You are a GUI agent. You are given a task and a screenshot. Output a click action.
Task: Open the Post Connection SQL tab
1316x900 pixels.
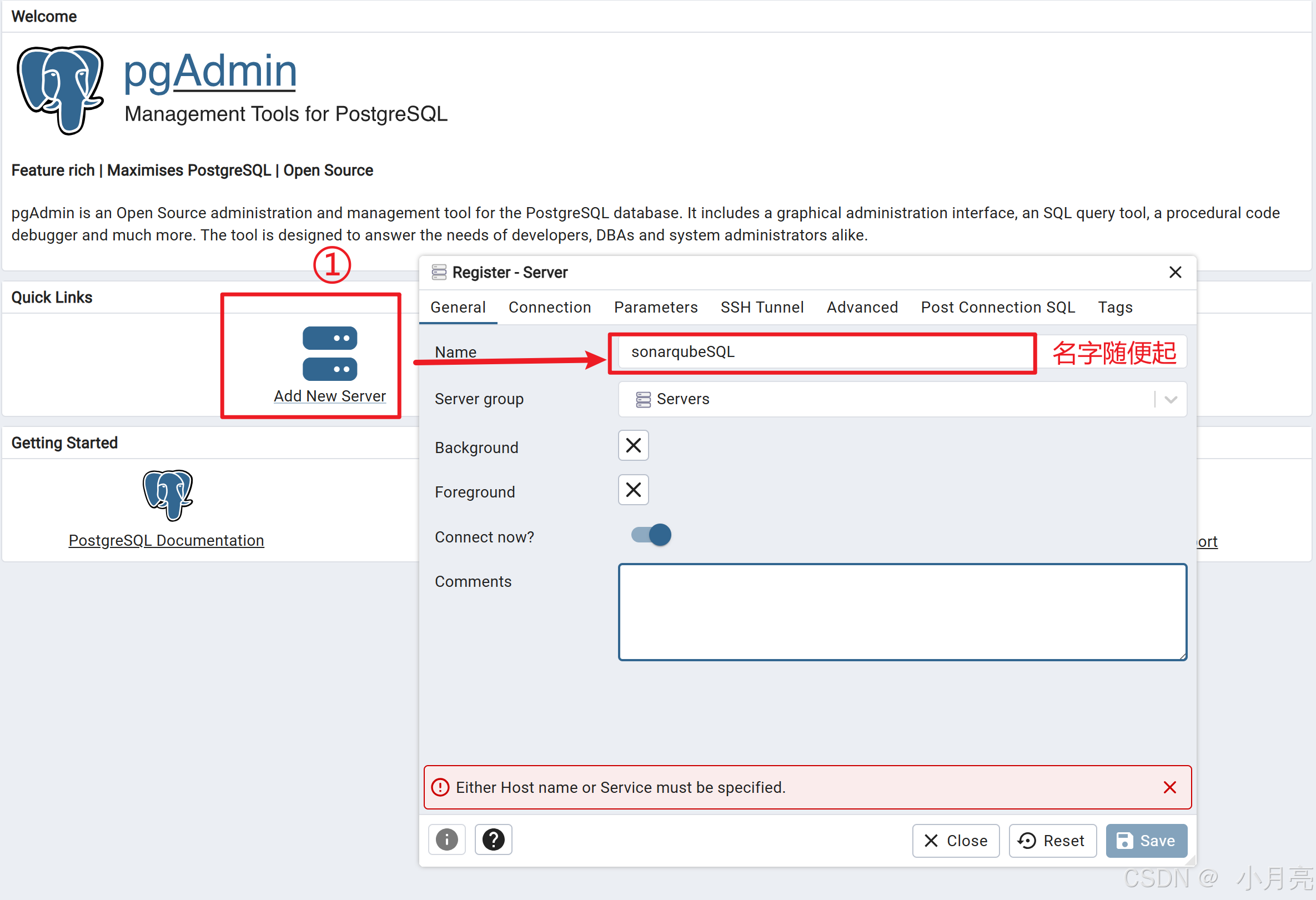tap(998, 308)
